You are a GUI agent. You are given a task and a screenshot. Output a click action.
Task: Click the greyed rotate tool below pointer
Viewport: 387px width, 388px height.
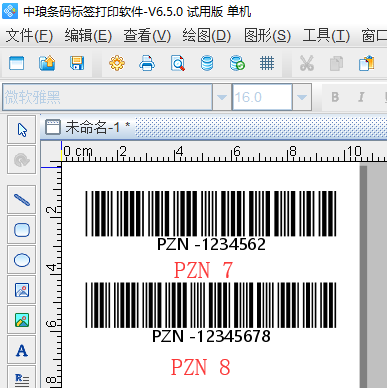pyautogui.click(x=22, y=160)
